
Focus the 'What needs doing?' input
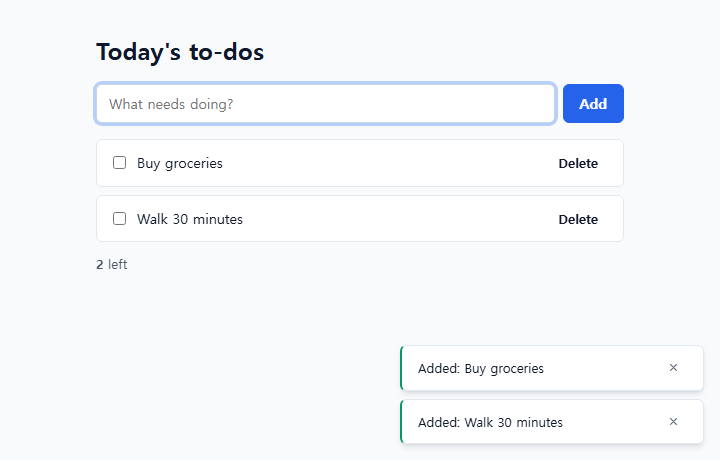tap(326, 104)
